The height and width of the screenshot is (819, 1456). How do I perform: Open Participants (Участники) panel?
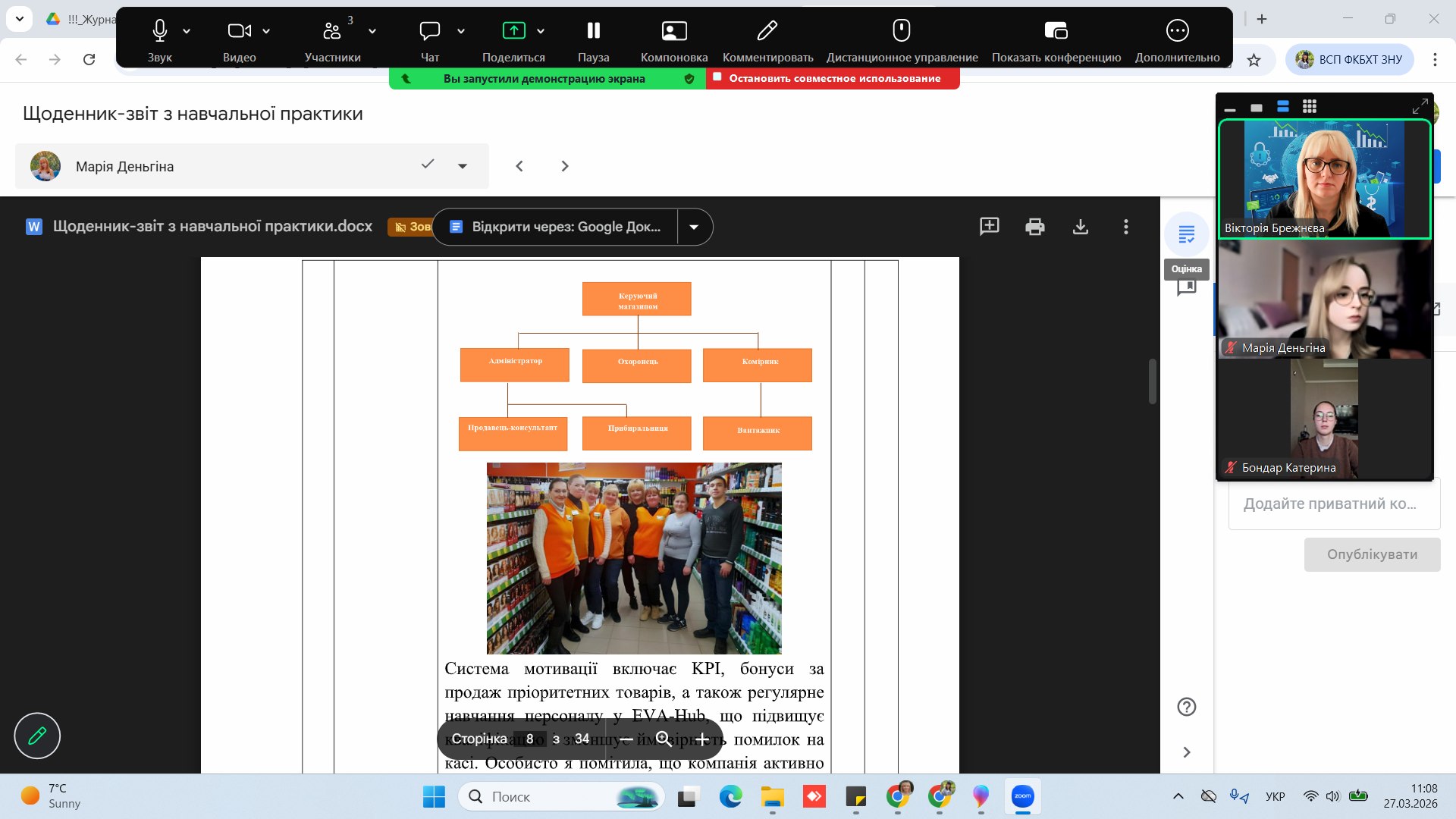pyautogui.click(x=332, y=31)
